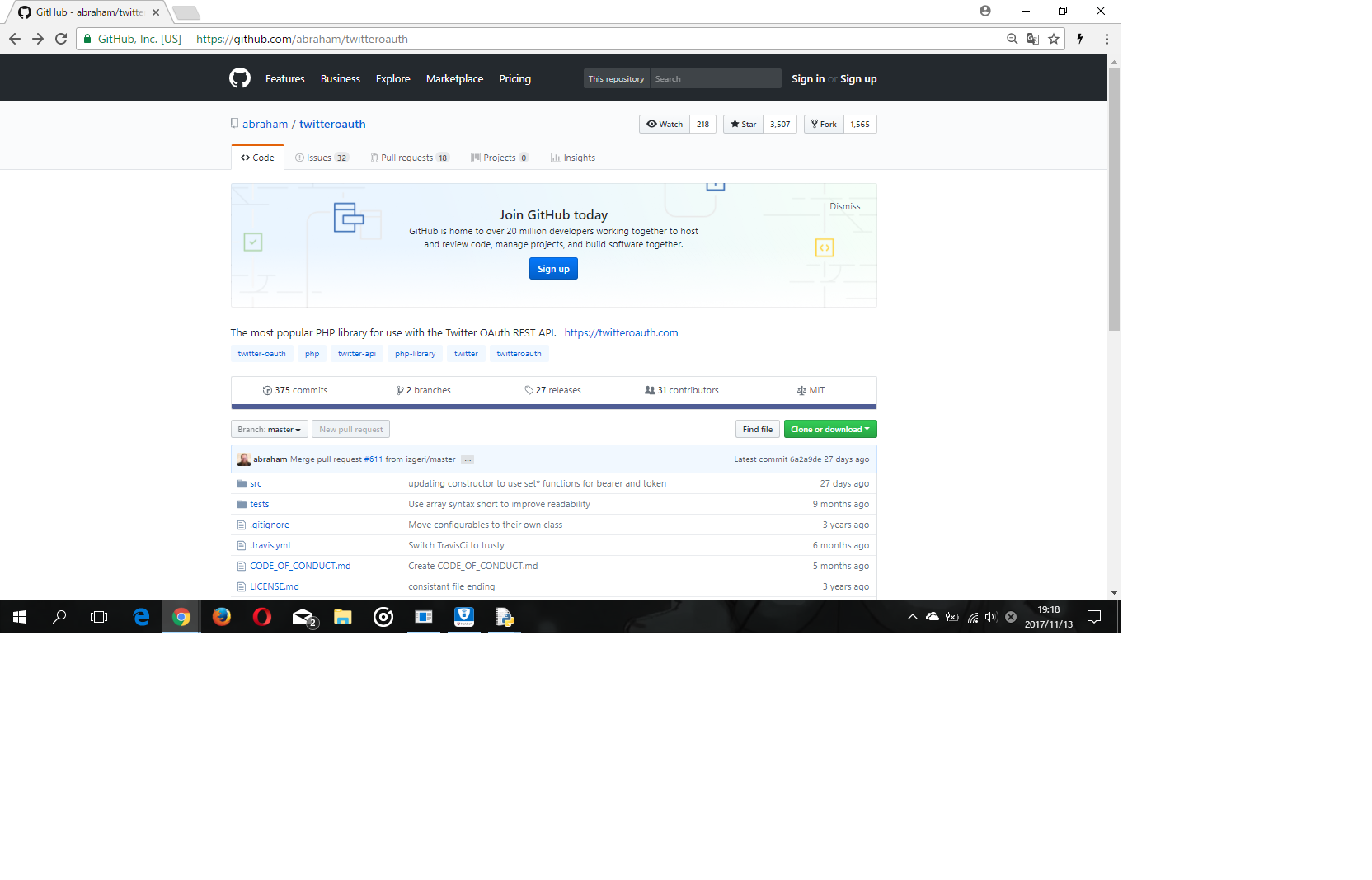The height and width of the screenshot is (880, 1372).
Task: Star the twitteroauth repository
Action: tap(742, 124)
